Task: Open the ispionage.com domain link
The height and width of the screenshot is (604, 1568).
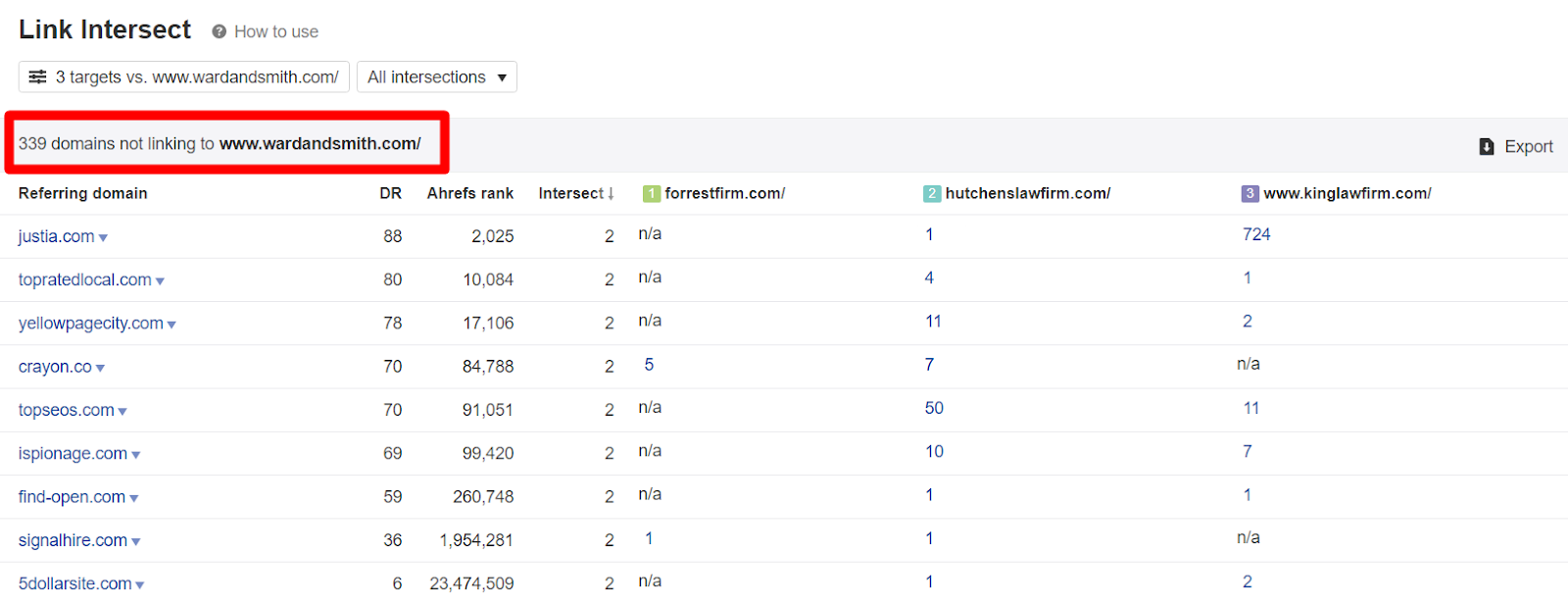Action: [x=73, y=453]
